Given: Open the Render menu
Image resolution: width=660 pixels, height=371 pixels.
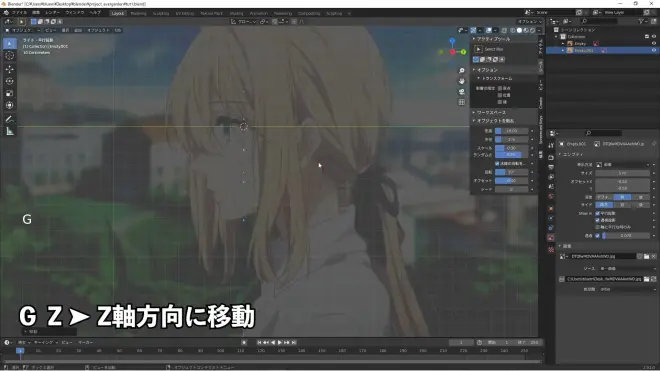Looking at the screenshot, I should coord(53,13).
